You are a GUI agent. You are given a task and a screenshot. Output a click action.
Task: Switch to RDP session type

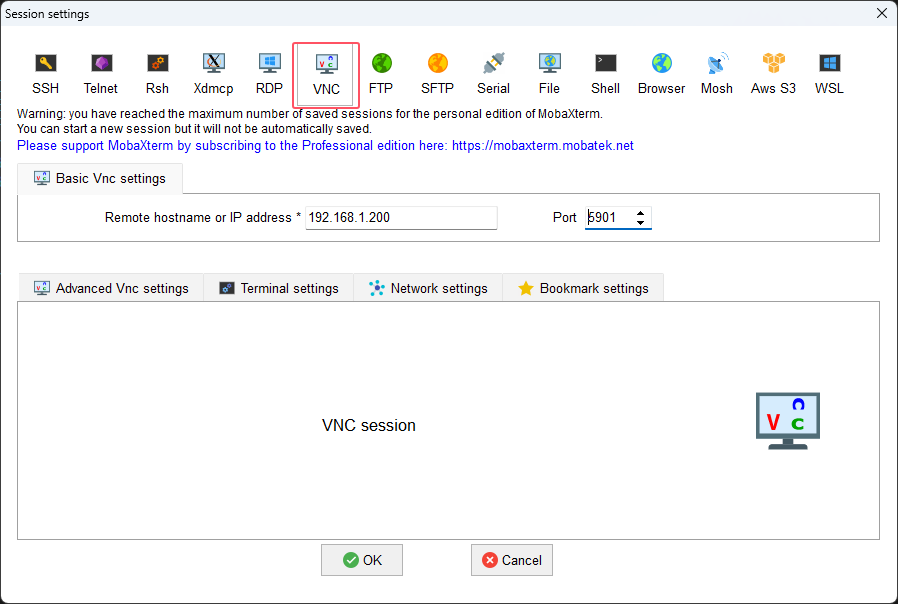269,74
